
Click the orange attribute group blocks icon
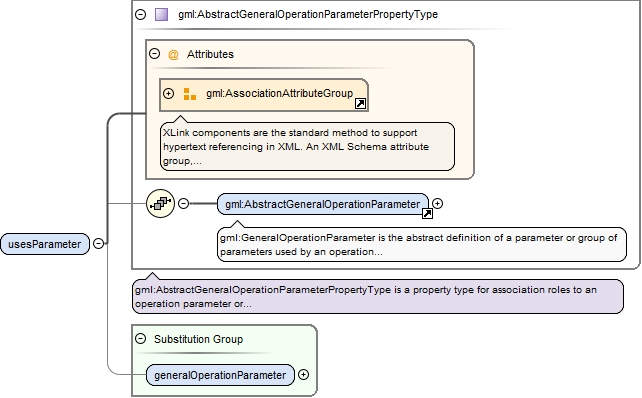tap(190, 94)
